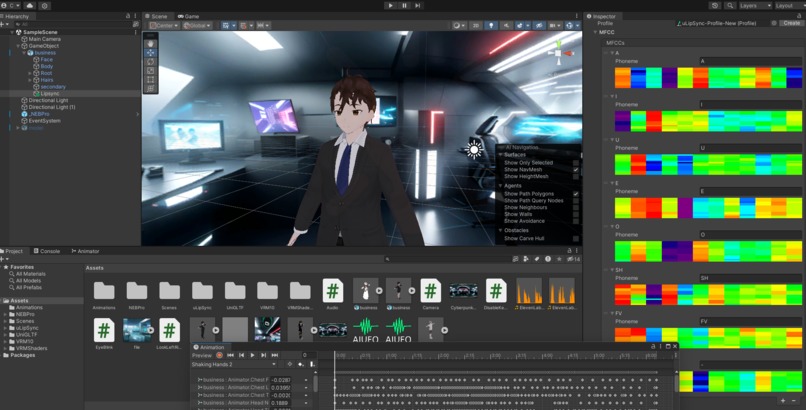Enable Show HeightMesh checkbox
806x410 pixels.
click(x=576, y=176)
